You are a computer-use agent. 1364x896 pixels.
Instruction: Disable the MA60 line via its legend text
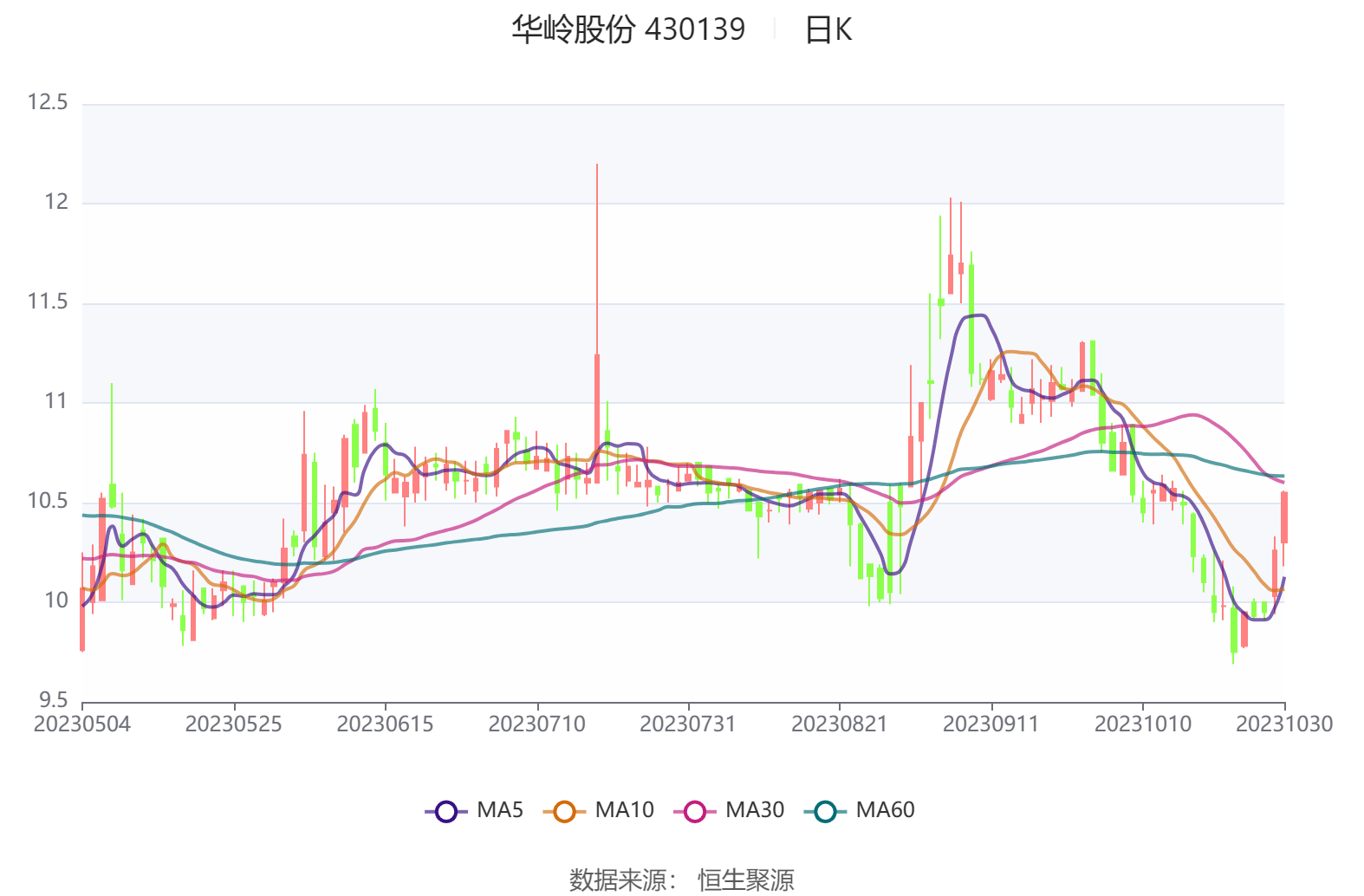(885, 810)
